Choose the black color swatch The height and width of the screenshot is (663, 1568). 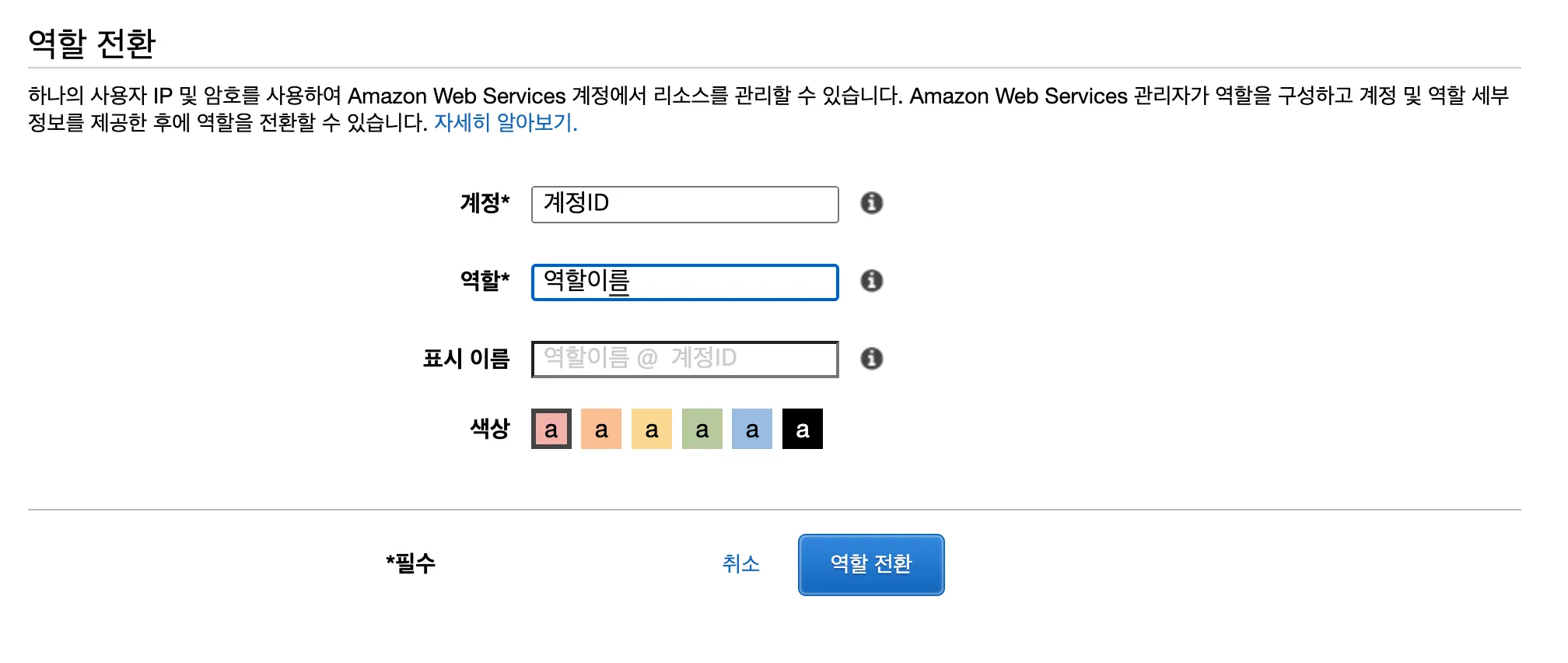pyautogui.click(x=803, y=429)
